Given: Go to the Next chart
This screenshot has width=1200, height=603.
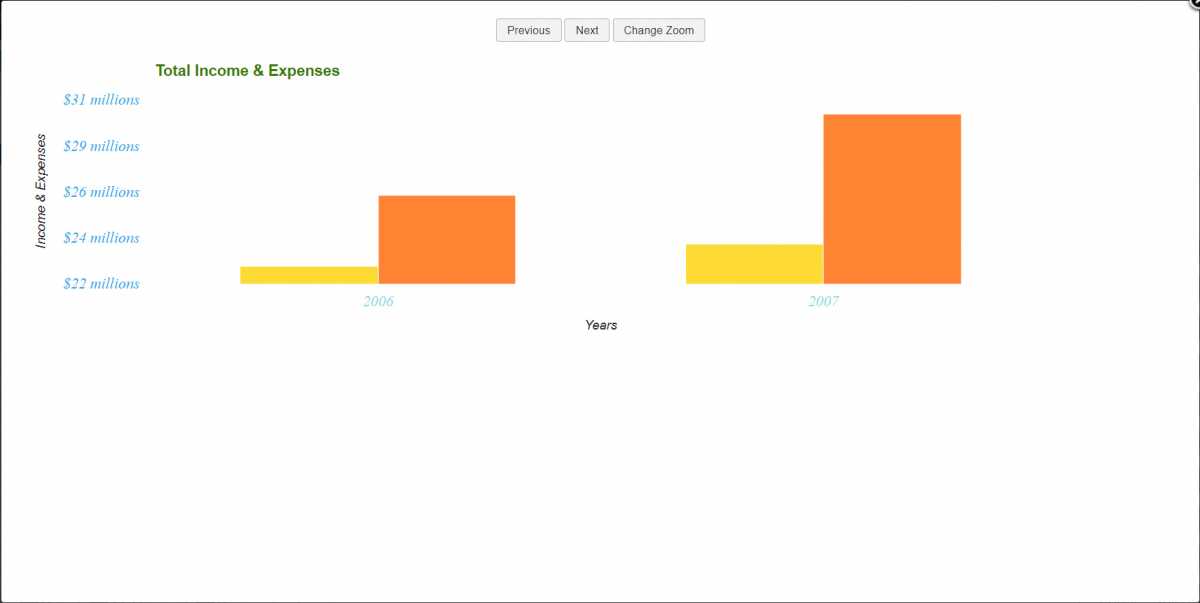Looking at the screenshot, I should (x=587, y=30).
